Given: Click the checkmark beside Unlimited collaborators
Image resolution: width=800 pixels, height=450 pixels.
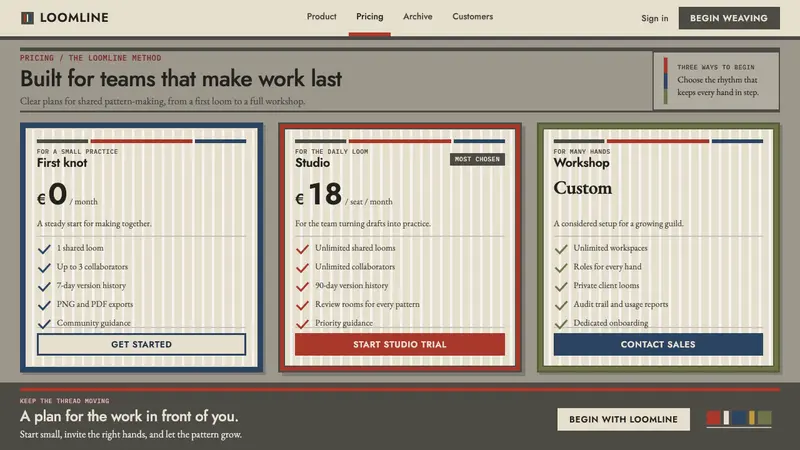Looking at the screenshot, I should [303, 268].
